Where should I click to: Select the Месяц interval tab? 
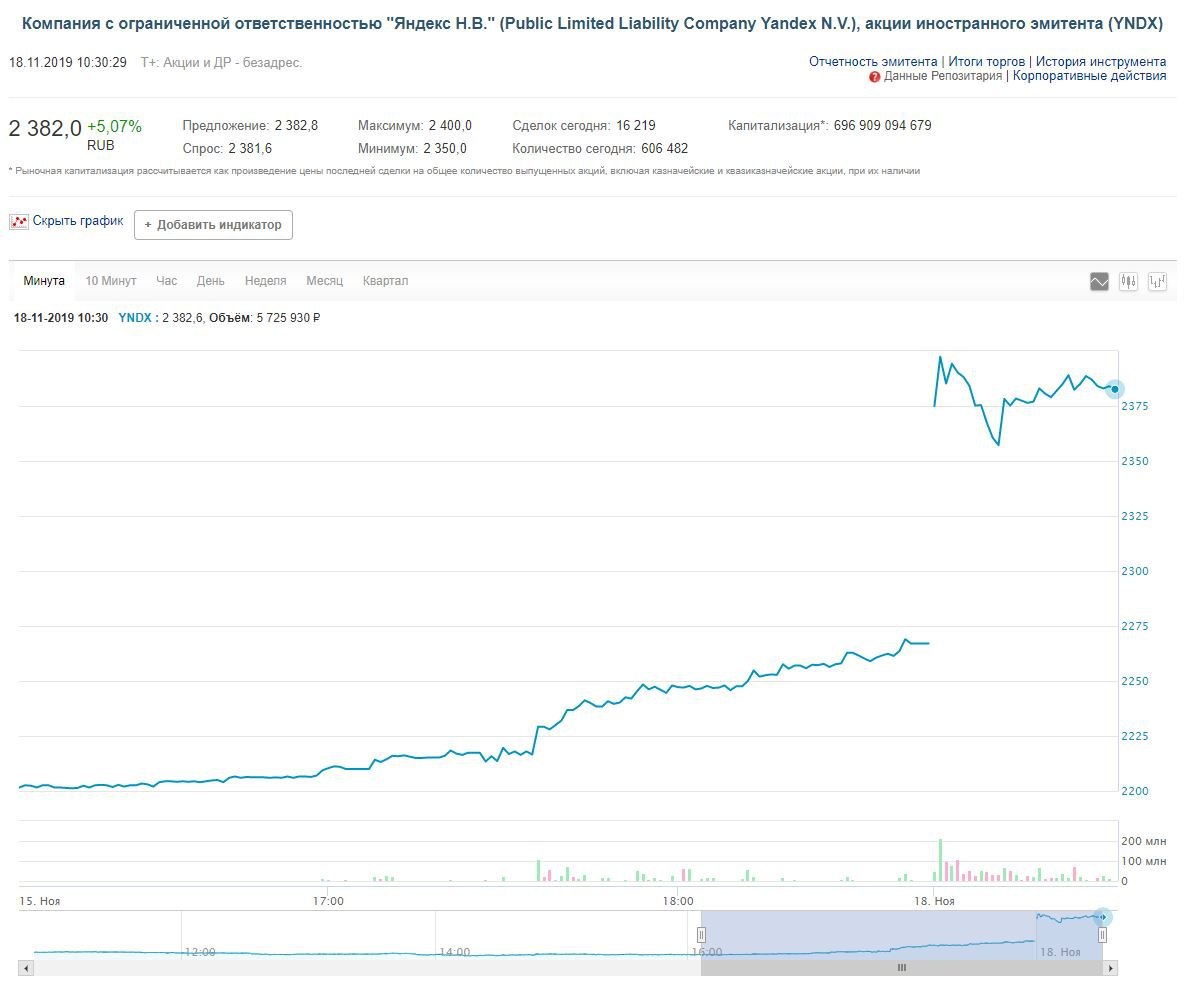coord(324,281)
